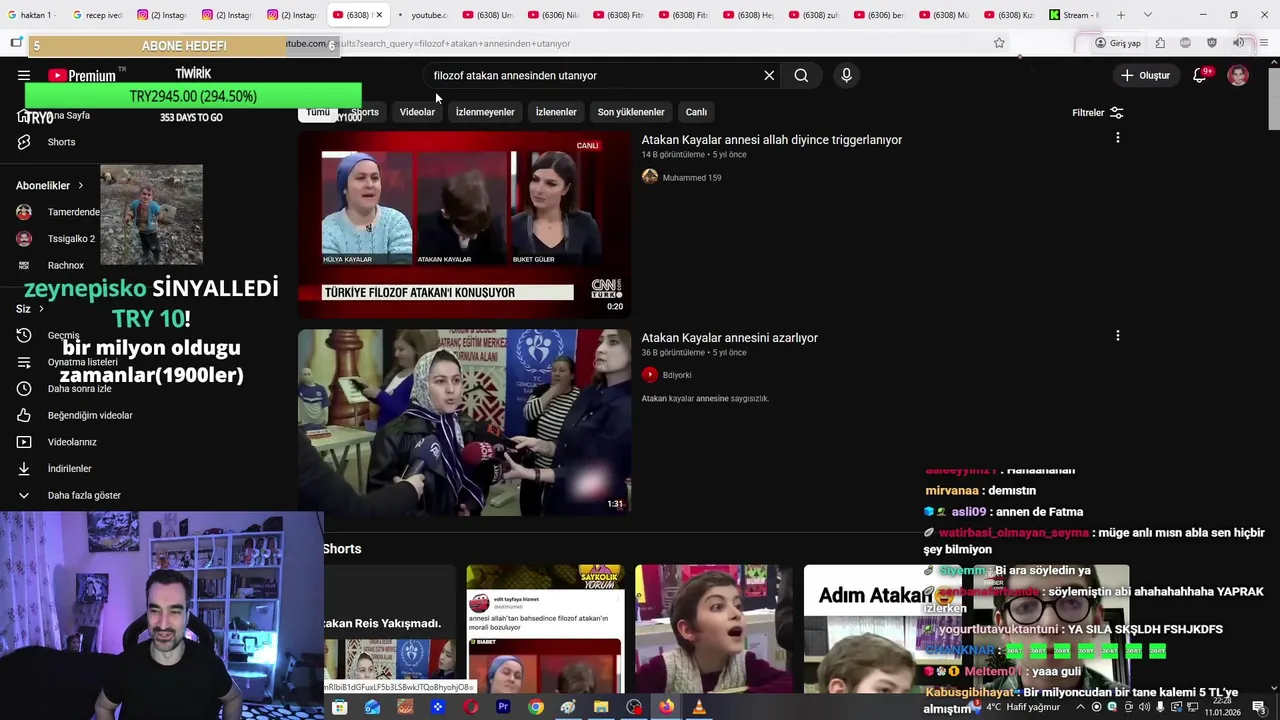Expand the Abonelikler section chevron
This screenshot has width=1280, height=720.
coord(80,185)
